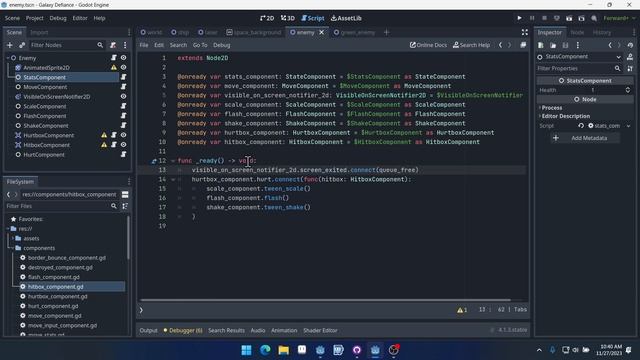Toggle visibility of HitboxComponent node

click(x=123, y=145)
